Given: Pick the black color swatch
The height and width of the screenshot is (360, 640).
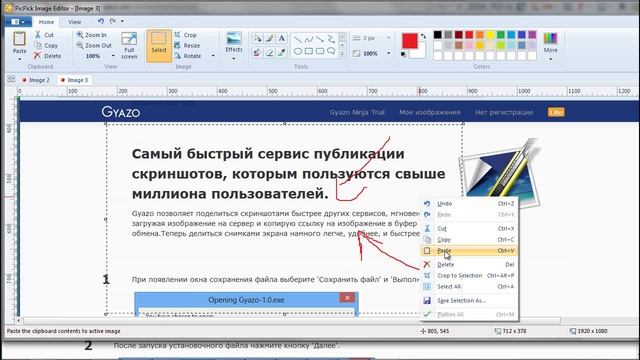Looking at the screenshot, I should coord(438,35).
